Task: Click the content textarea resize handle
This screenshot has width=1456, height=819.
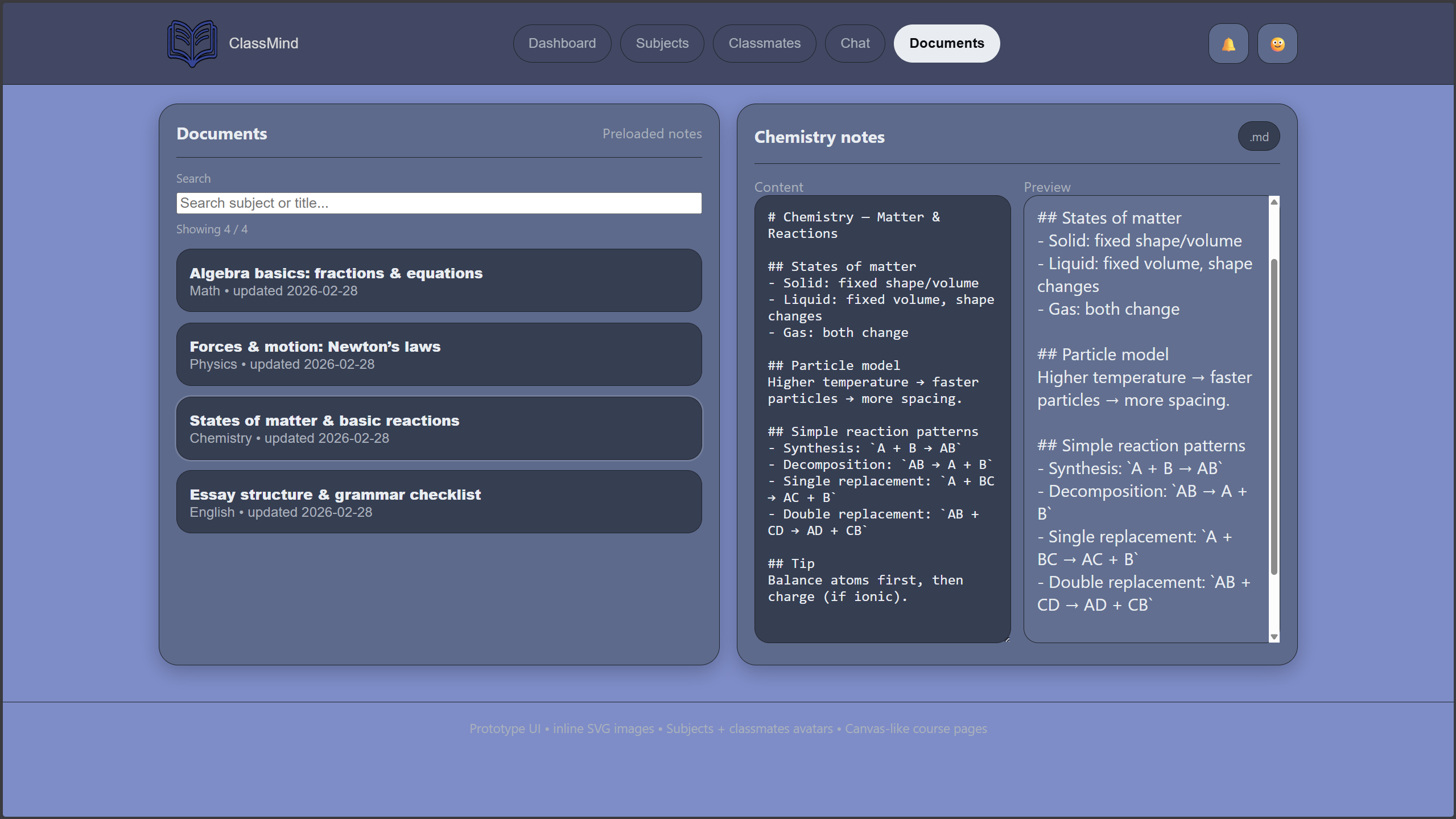Action: (1007, 639)
